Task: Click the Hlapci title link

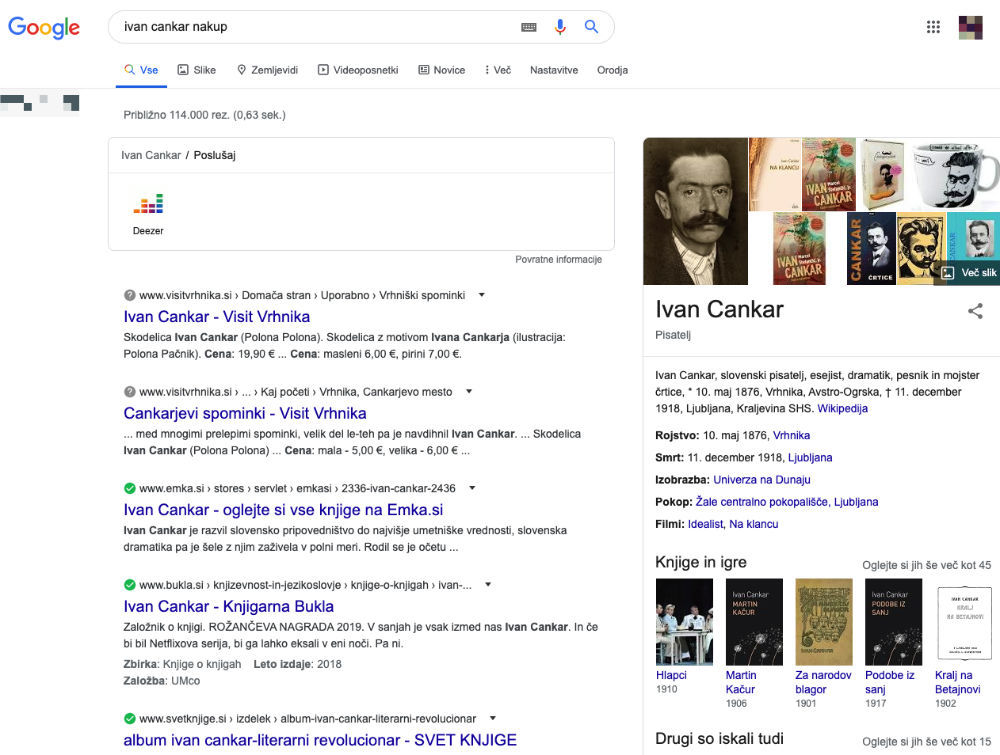Action: tap(671, 675)
